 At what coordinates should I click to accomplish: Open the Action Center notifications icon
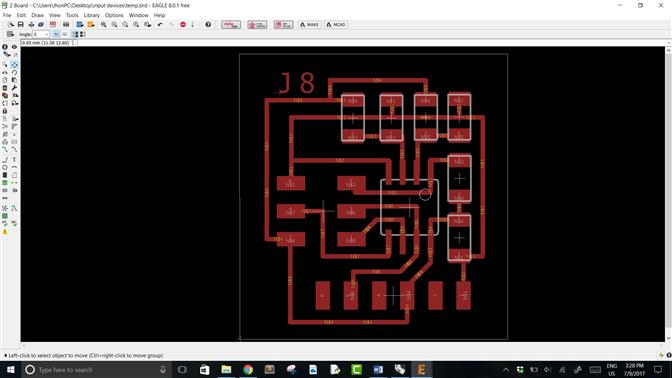pyautogui.click(x=658, y=369)
